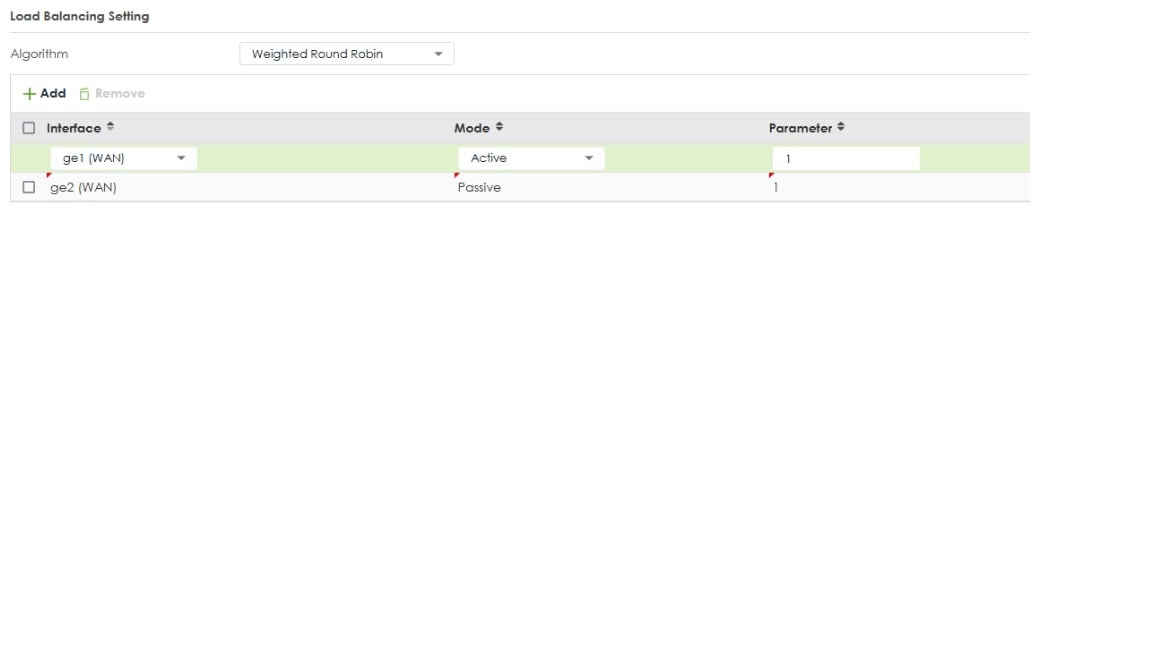
Task: Click the Parameter input field for ge1
Action: (x=846, y=158)
